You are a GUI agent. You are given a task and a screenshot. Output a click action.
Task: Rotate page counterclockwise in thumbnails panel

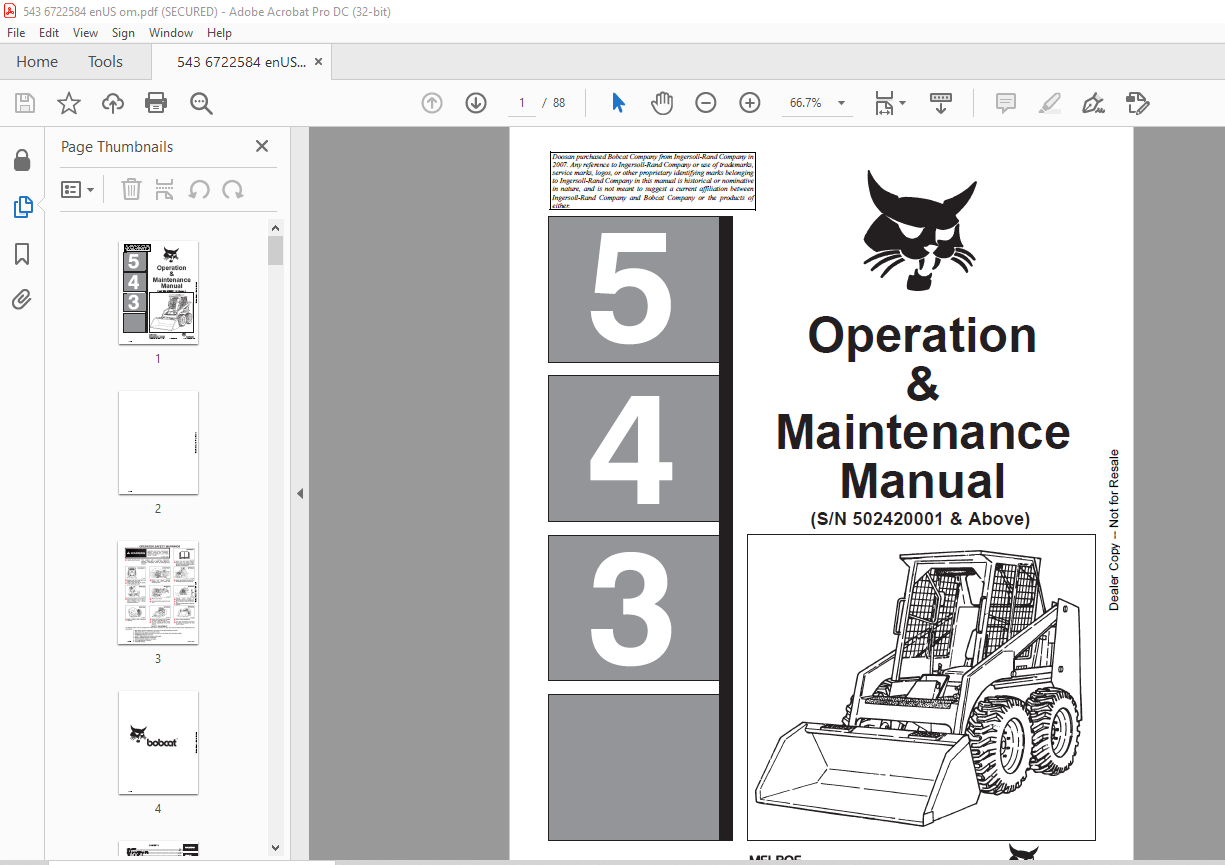(x=199, y=189)
